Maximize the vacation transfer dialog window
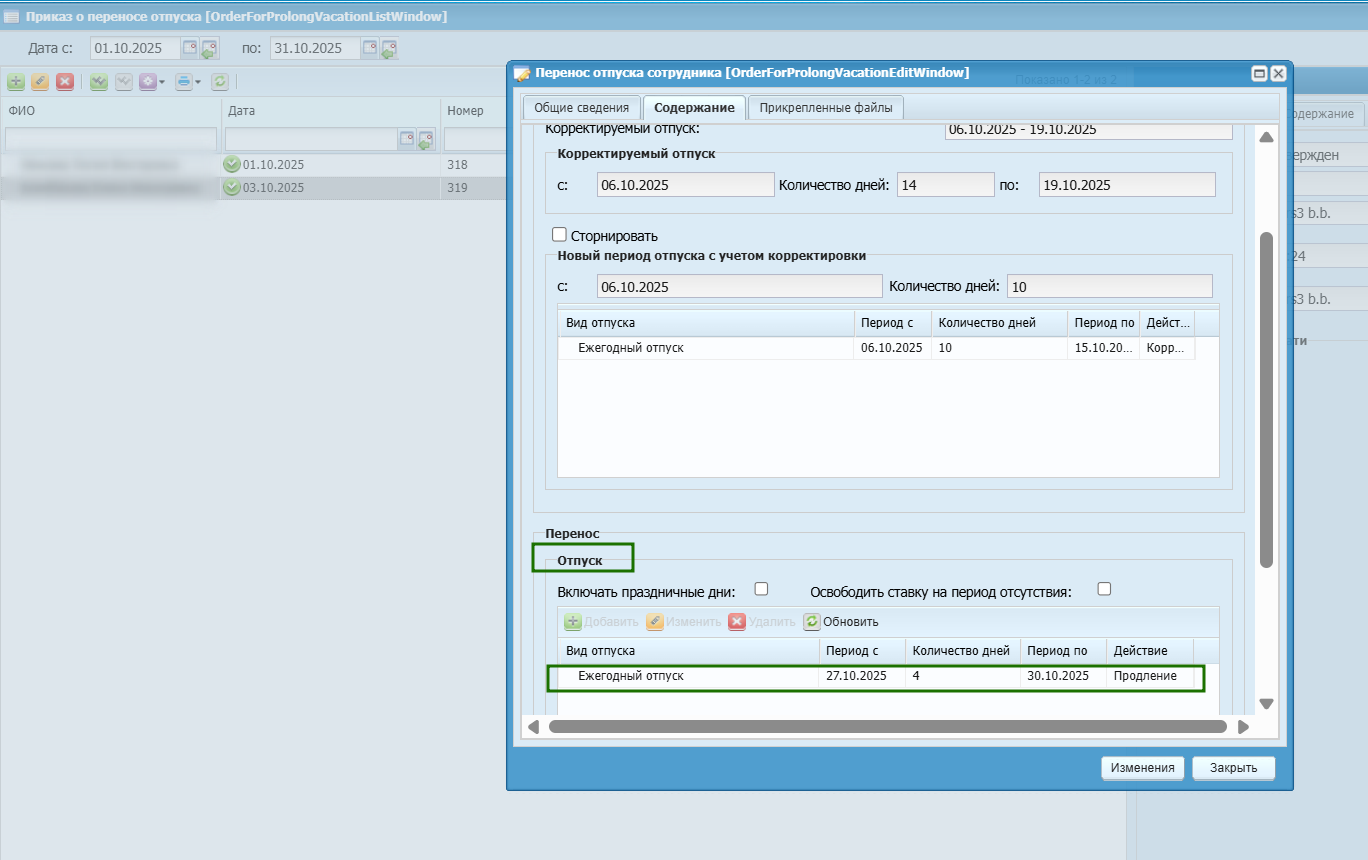Image resolution: width=1368 pixels, height=860 pixels. coord(1260,73)
